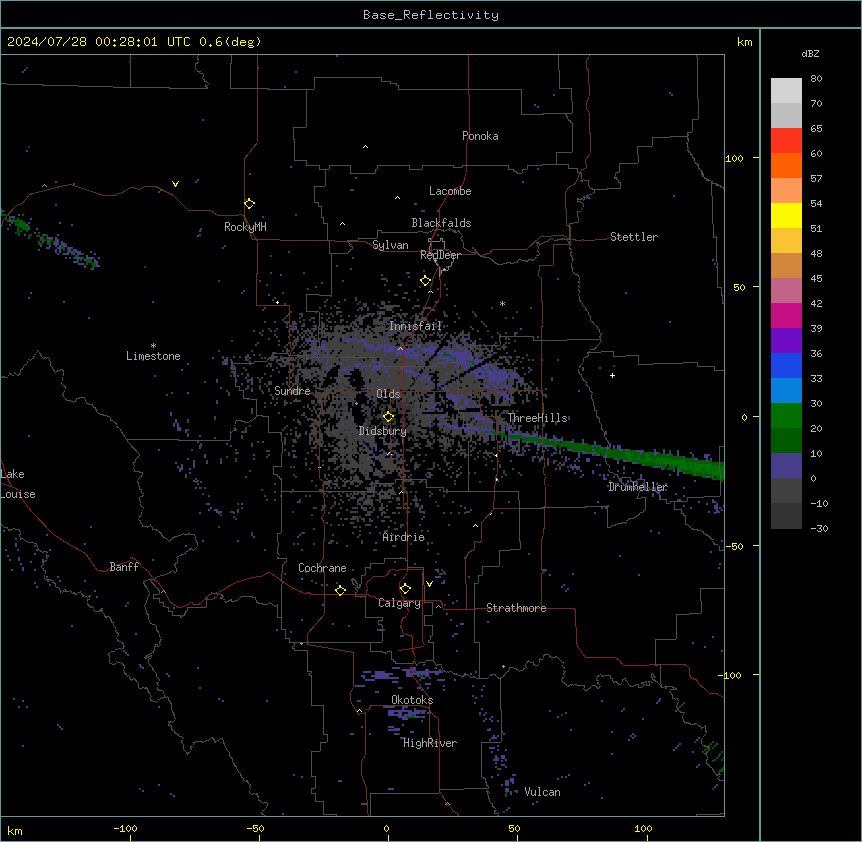
Task: Click the lightest gray 70-80 dBZ legend swatch
Action: 786,91
